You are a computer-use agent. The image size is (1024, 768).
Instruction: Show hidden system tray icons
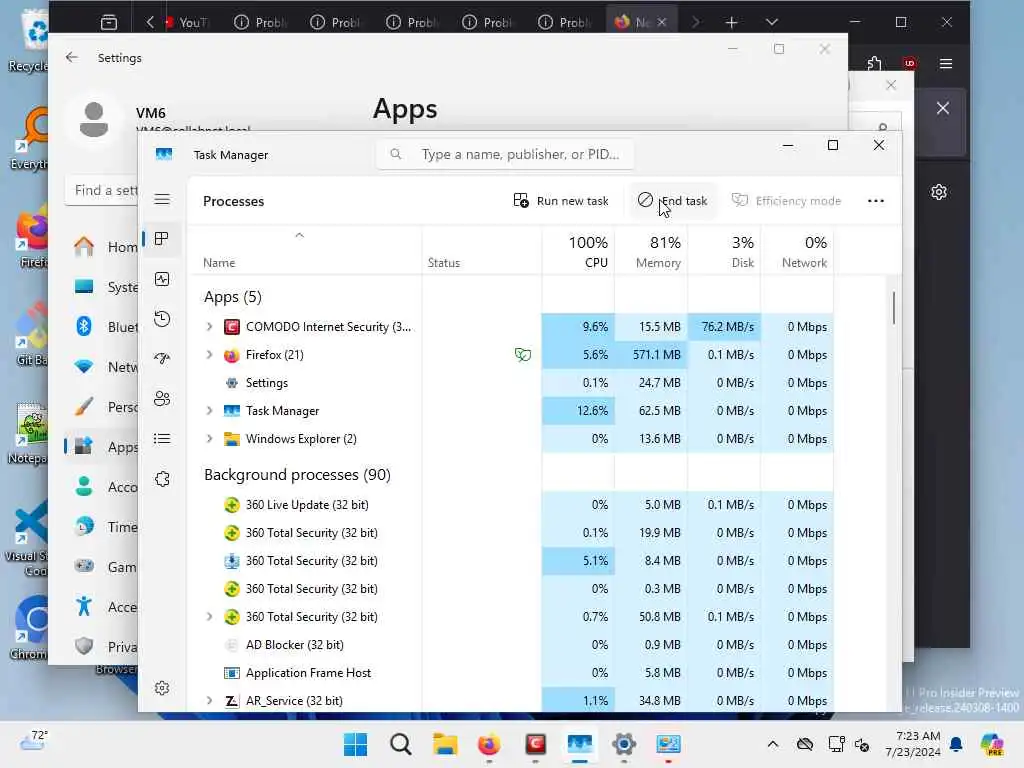(773, 744)
